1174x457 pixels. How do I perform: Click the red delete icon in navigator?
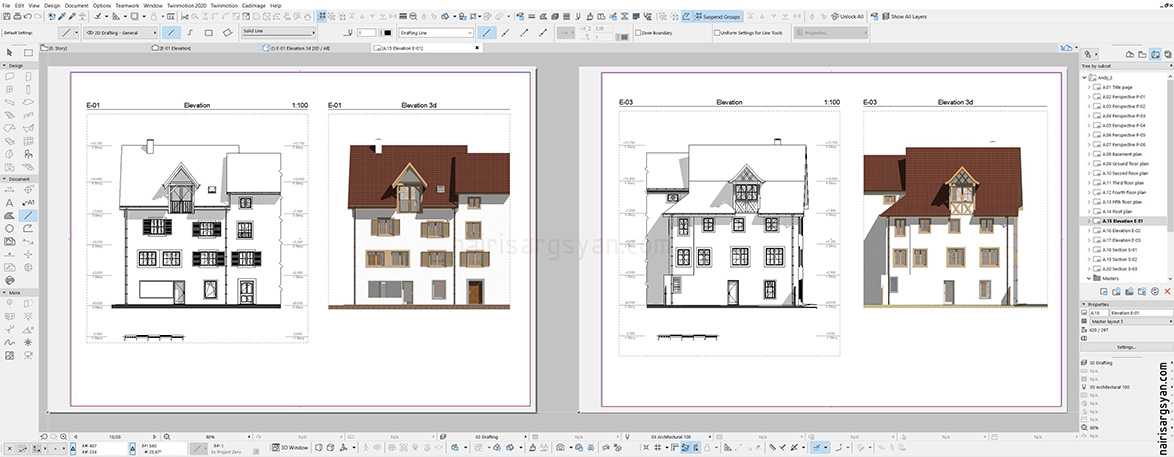[x=1167, y=291]
